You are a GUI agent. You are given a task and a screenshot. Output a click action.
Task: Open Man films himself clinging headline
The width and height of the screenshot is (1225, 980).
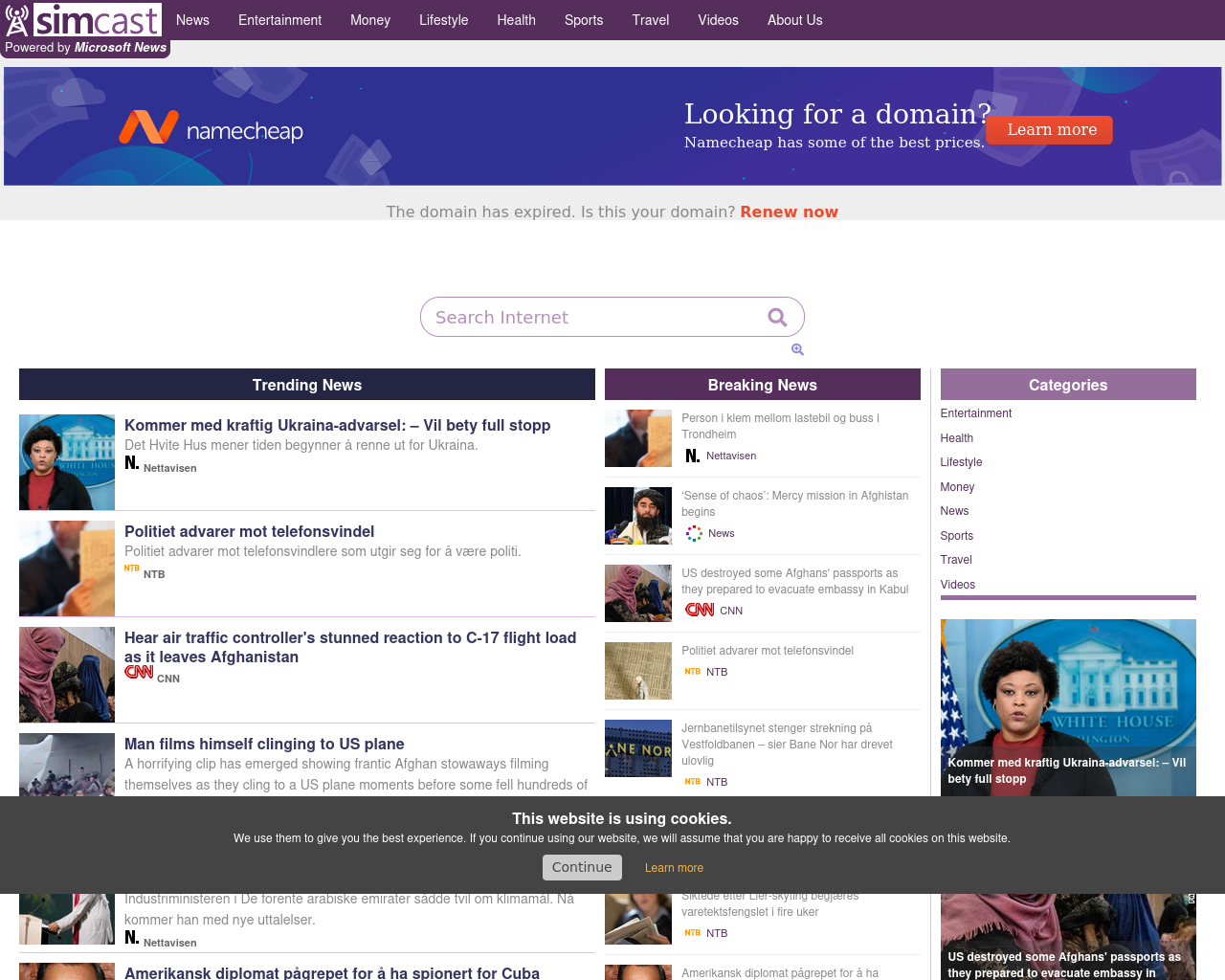(x=264, y=744)
